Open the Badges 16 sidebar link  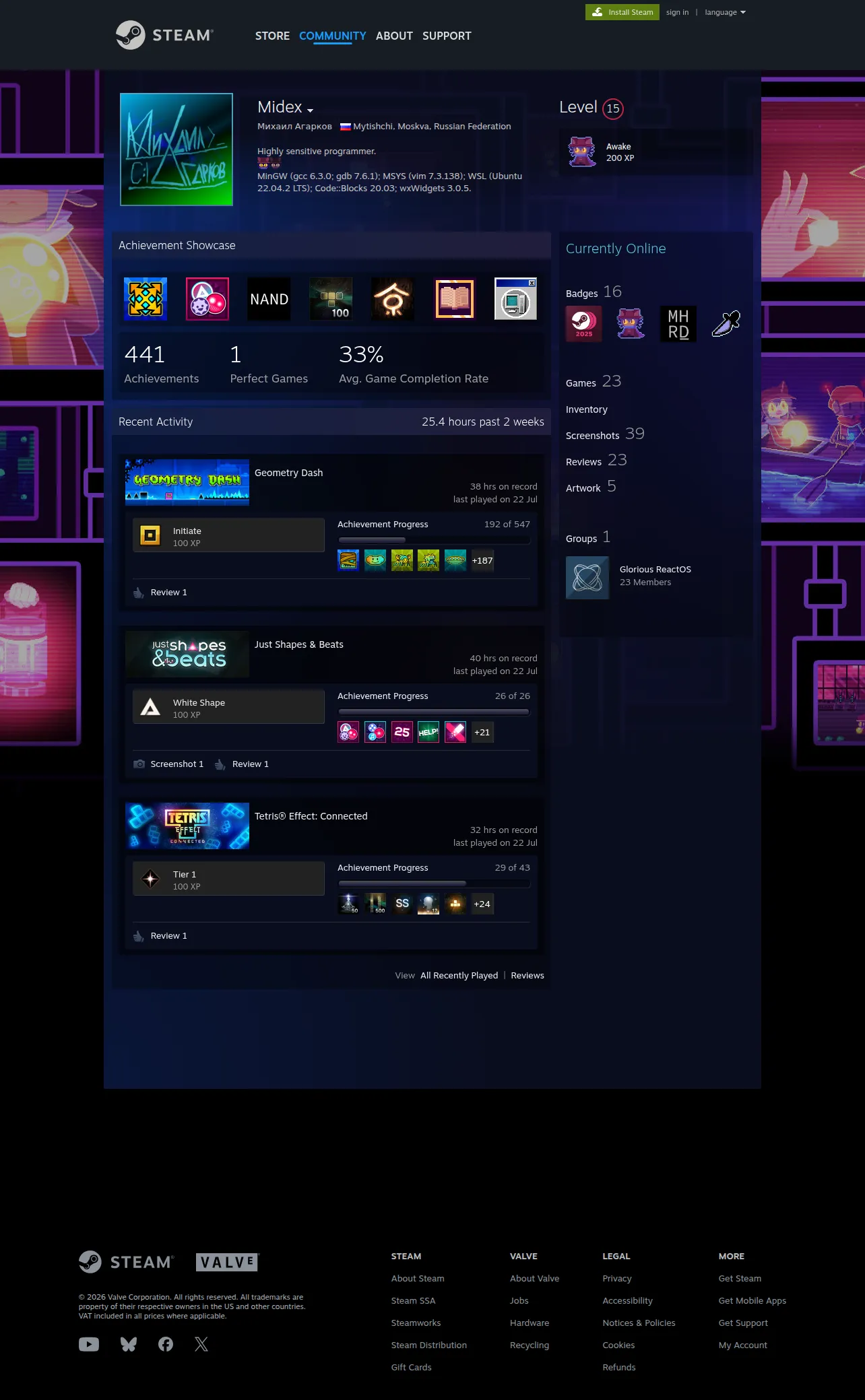click(x=594, y=292)
